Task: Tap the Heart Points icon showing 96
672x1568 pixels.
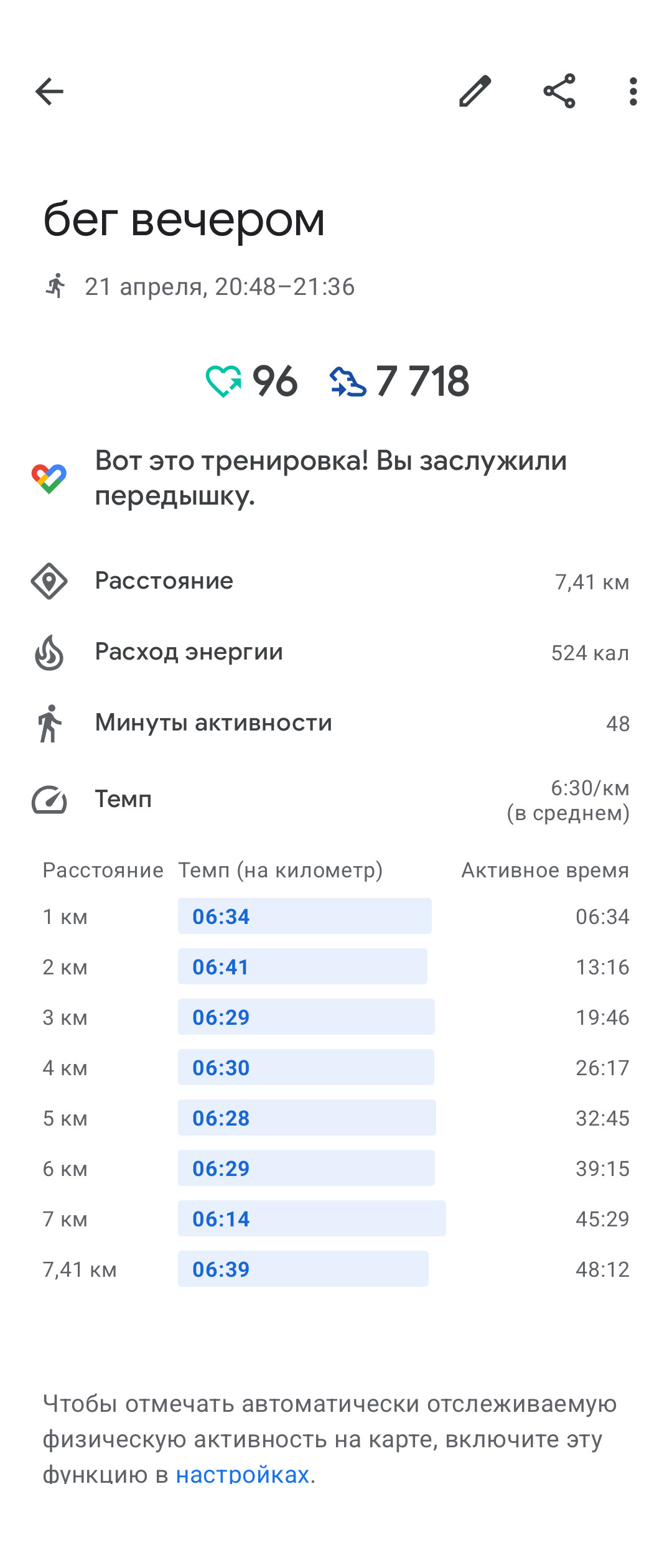Action: tap(223, 381)
